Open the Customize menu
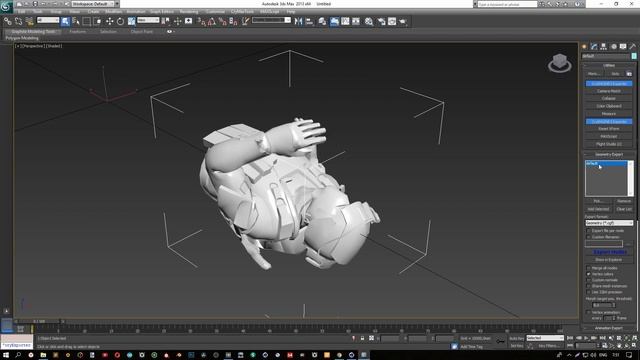 click(215, 11)
